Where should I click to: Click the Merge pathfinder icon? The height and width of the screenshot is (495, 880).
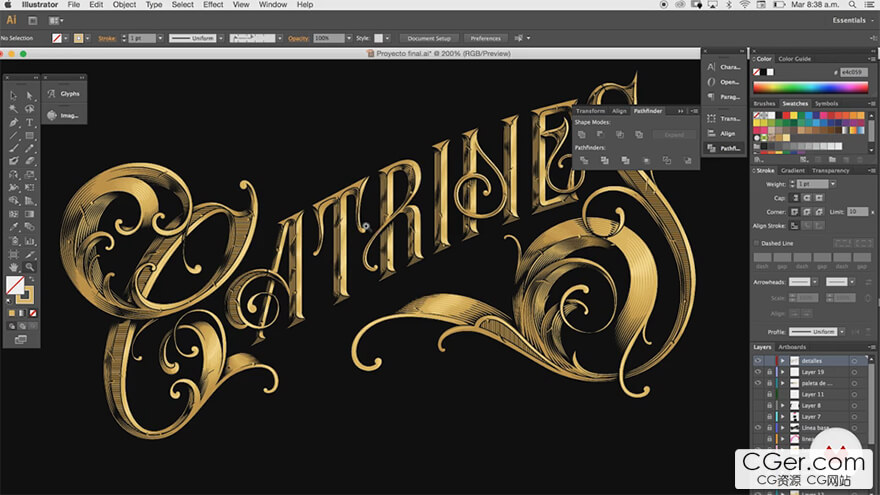[x=625, y=161]
